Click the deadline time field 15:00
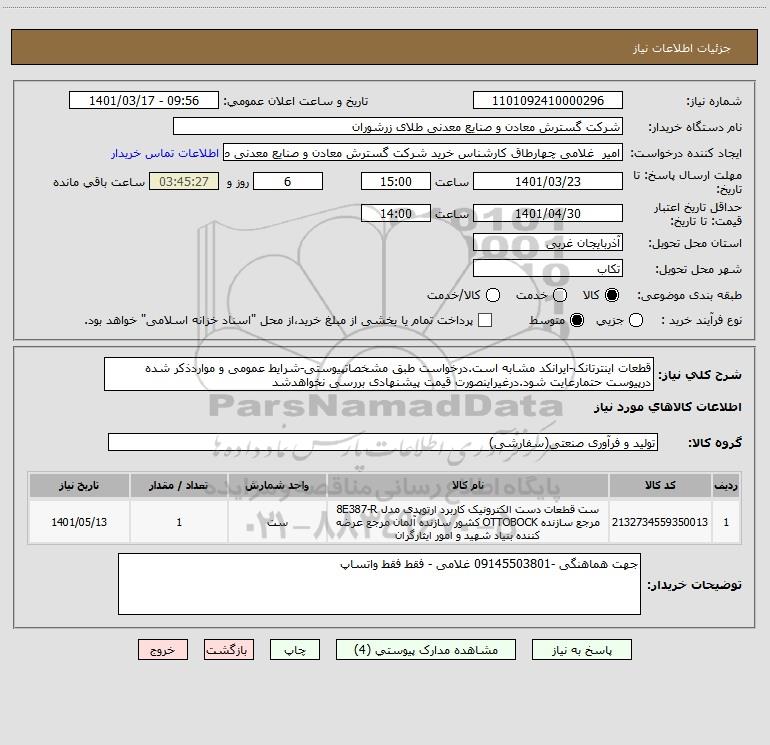This screenshot has height=745, width=770. tap(396, 181)
